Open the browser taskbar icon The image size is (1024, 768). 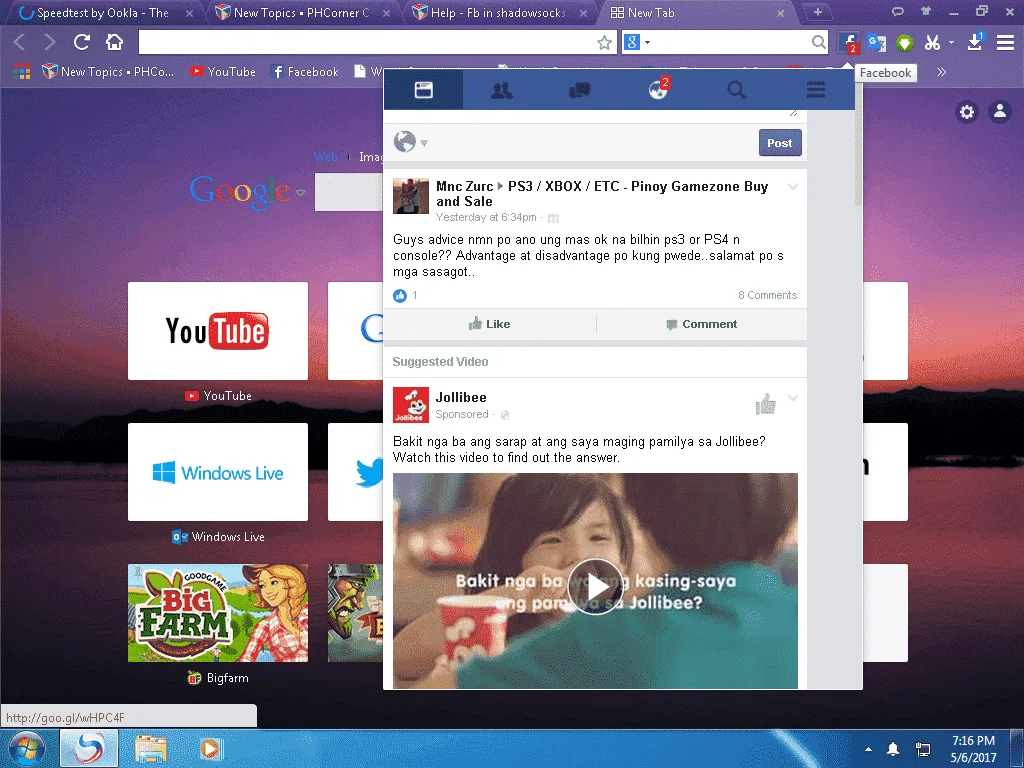pos(89,748)
